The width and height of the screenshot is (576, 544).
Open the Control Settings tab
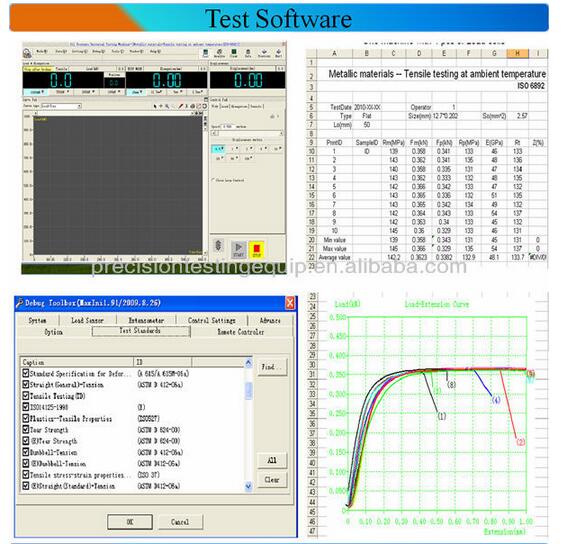pos(212,320)
